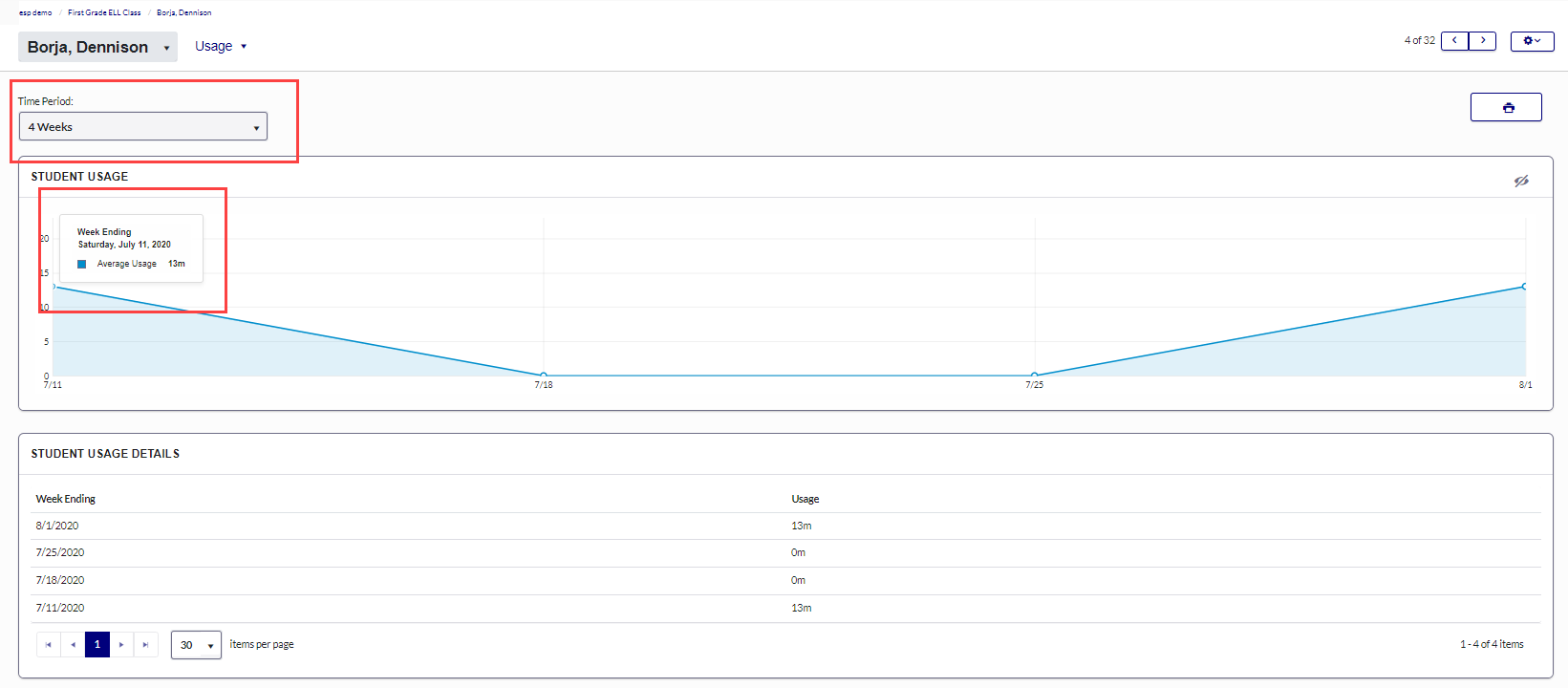Go to previous results page
Image resolution: width=1568 pixels, height=688 pixels.
point(73,645)
